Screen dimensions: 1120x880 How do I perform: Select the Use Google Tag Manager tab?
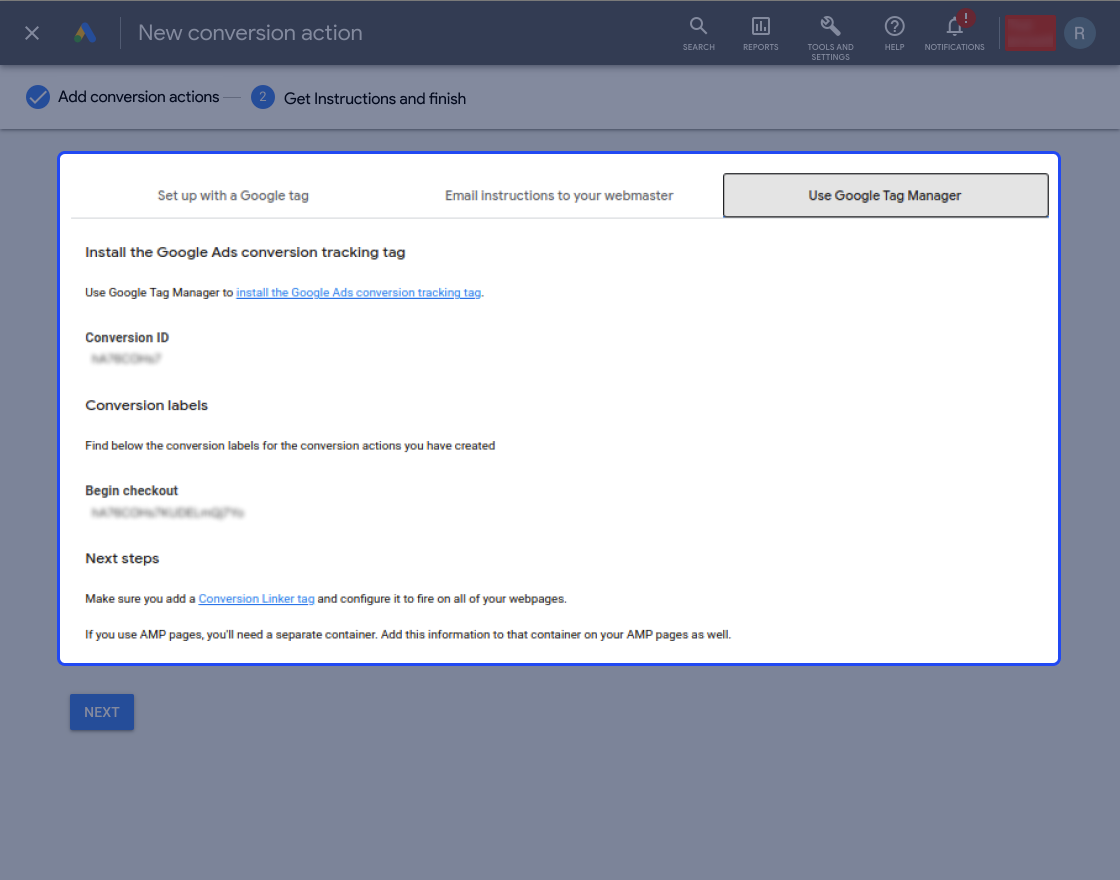(x=886, y=195)
